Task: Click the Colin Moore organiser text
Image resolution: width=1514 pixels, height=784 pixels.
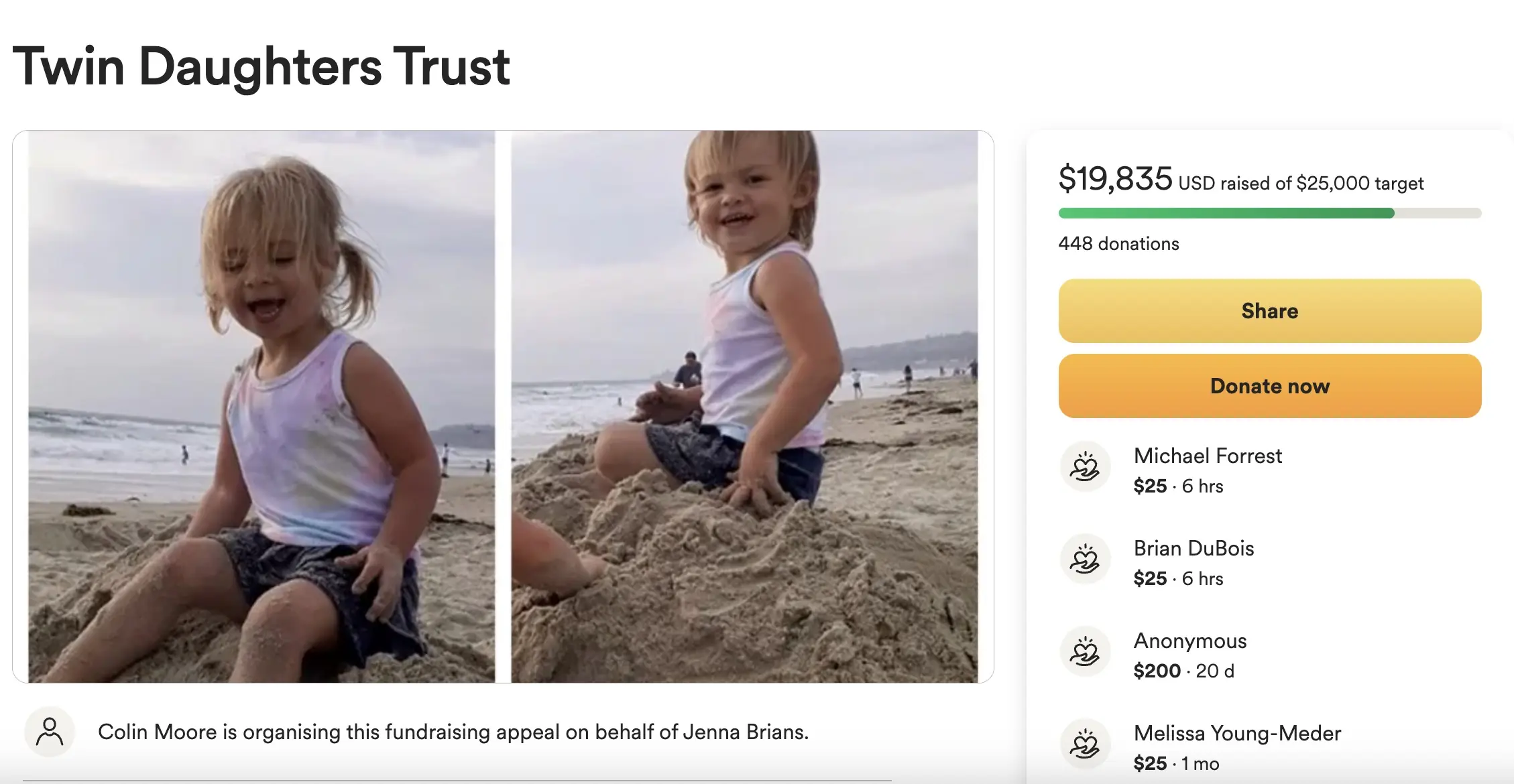Action: click(453, 732)
